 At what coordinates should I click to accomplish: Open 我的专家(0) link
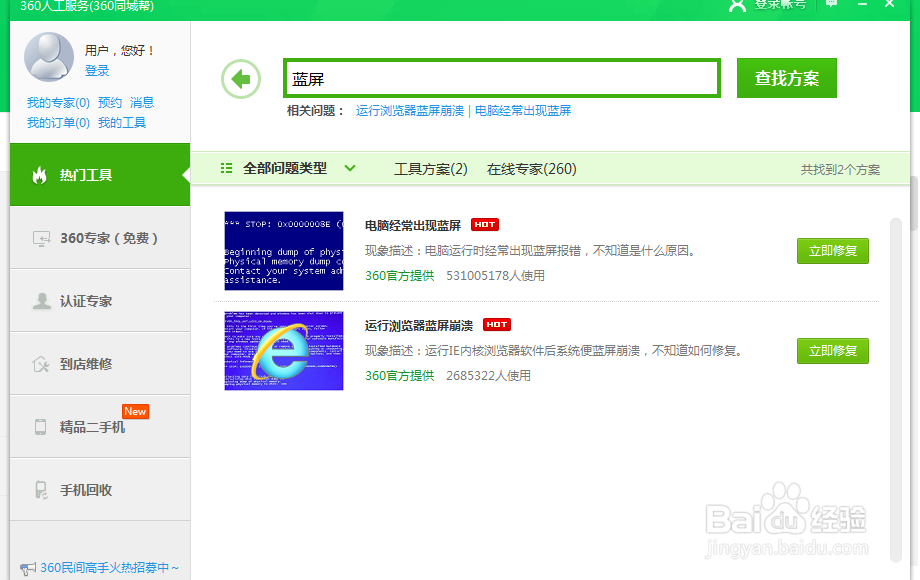click(58, 103)
